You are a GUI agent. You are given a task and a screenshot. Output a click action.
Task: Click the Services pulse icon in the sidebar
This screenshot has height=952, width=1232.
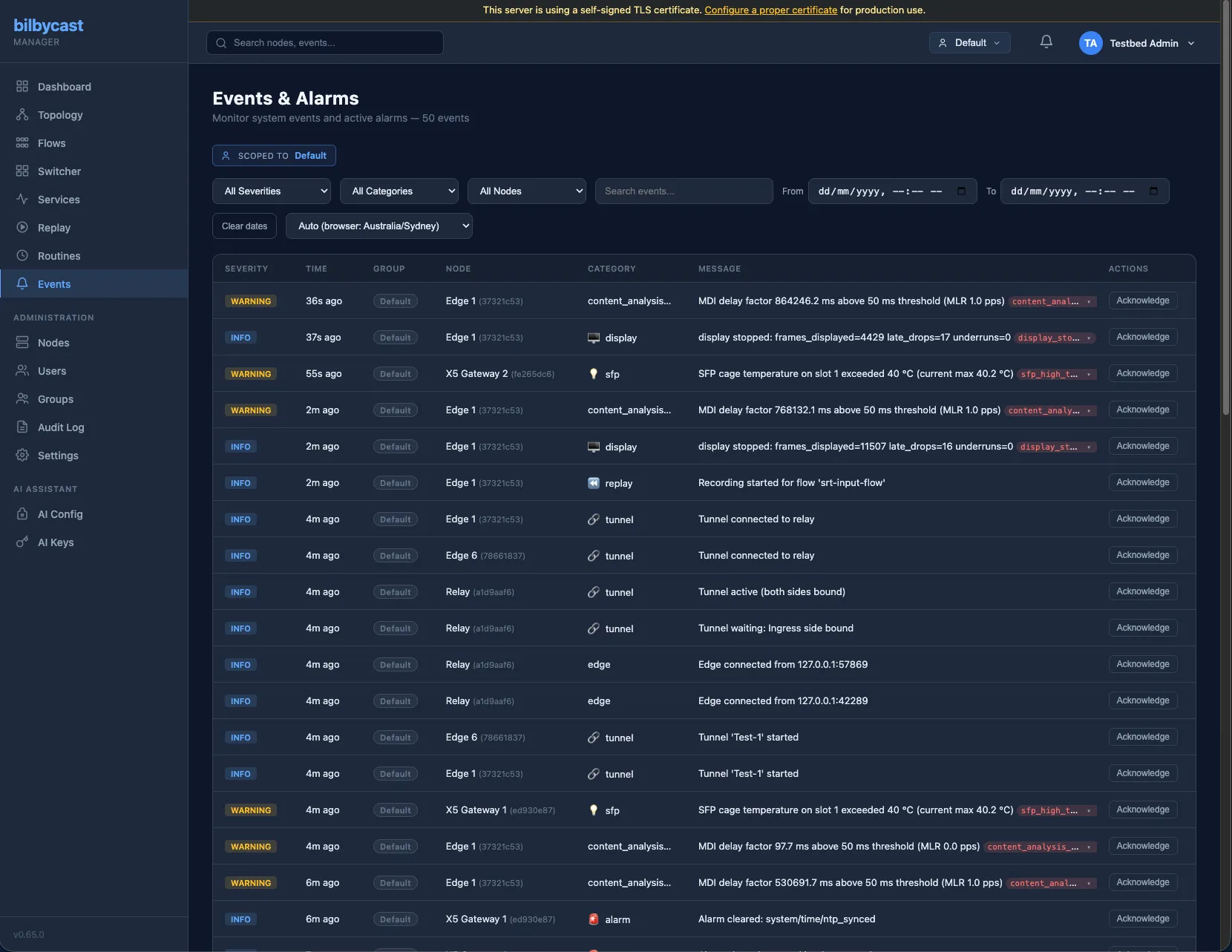(x=22, y=200)
